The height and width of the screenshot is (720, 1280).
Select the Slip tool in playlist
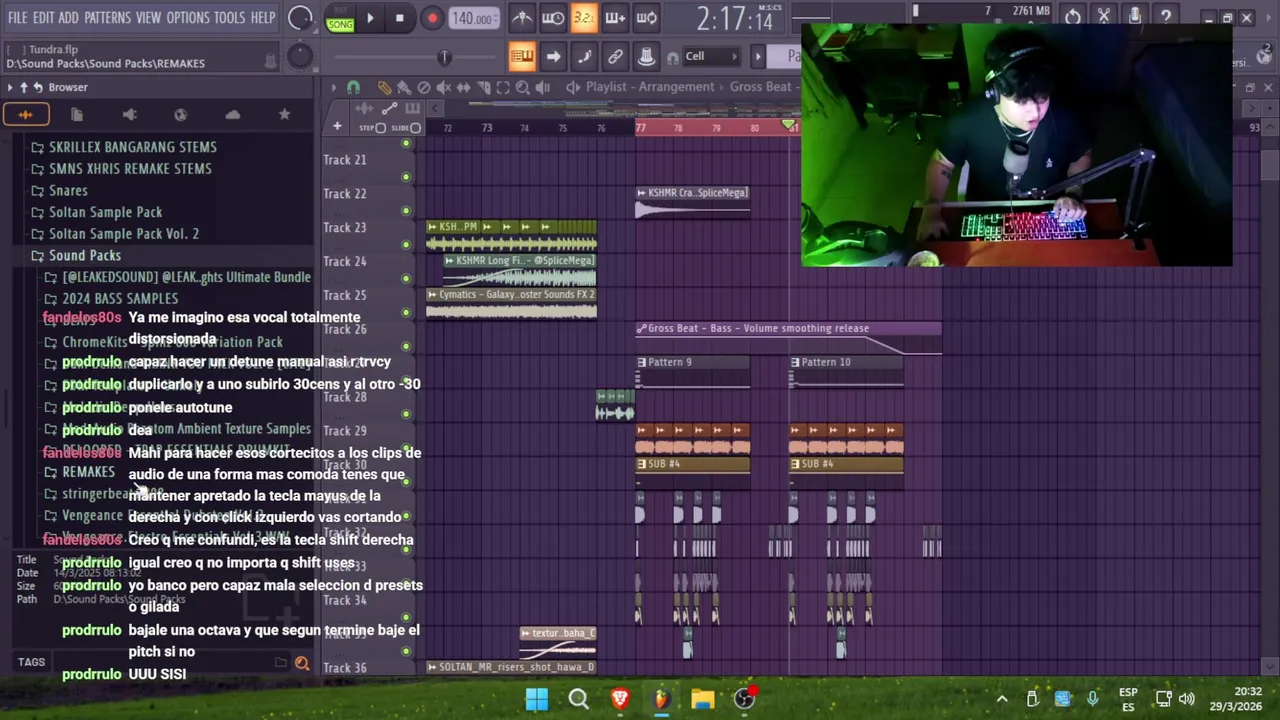coord(463,87)
